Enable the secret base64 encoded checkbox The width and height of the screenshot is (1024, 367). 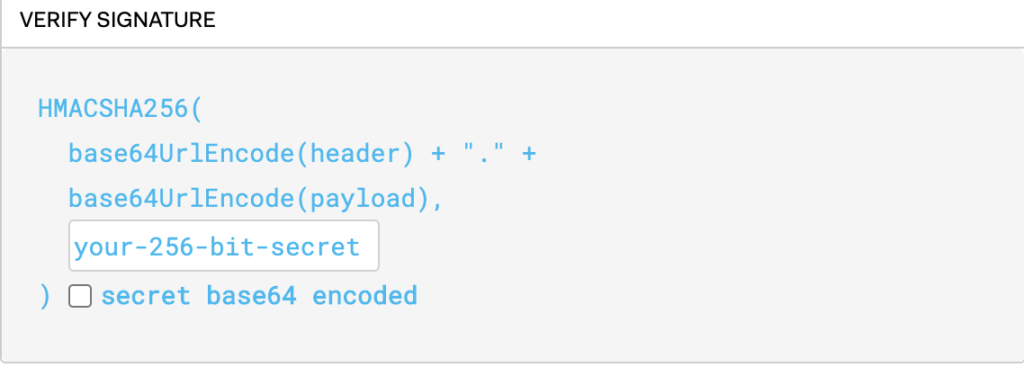click(x=80, y=296)
